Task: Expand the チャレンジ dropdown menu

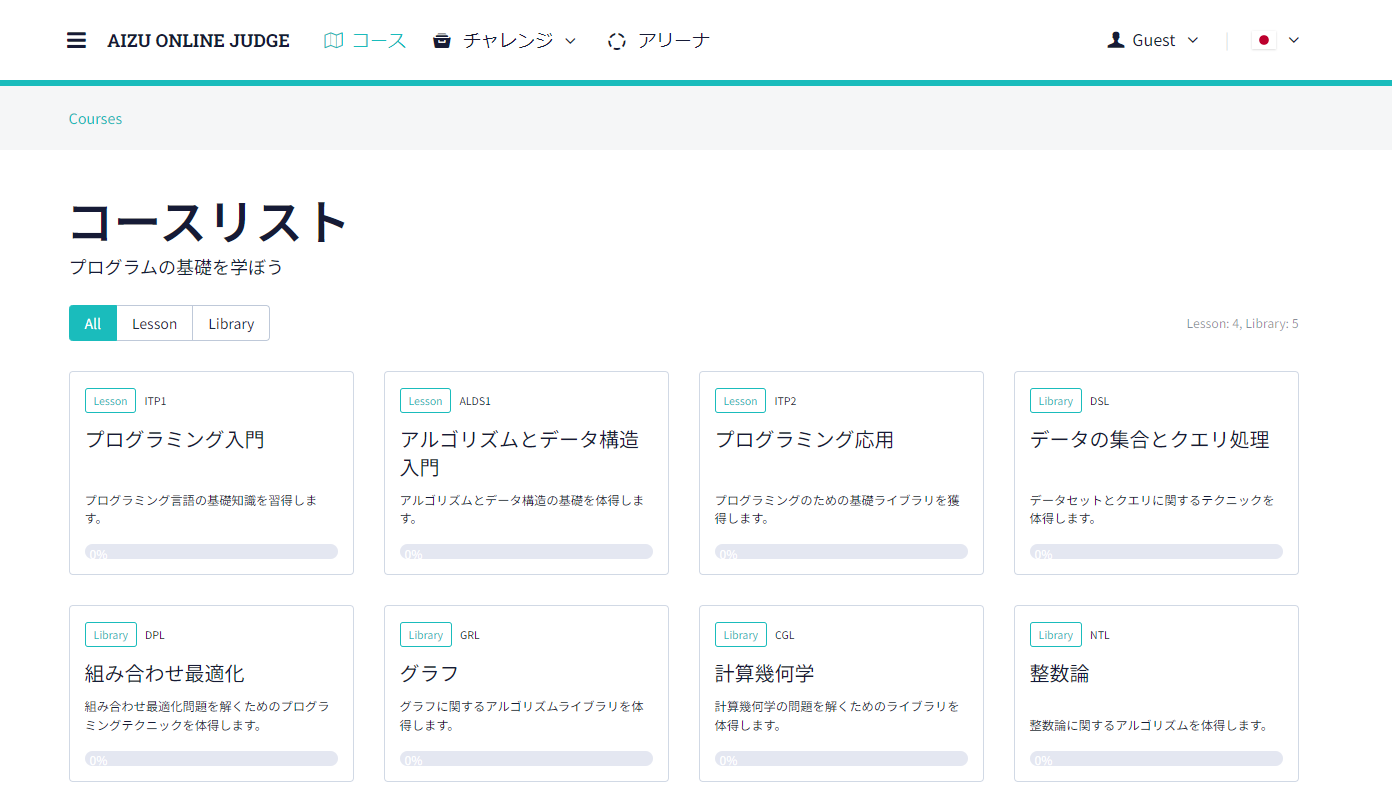Action: [x=571, y=41]
